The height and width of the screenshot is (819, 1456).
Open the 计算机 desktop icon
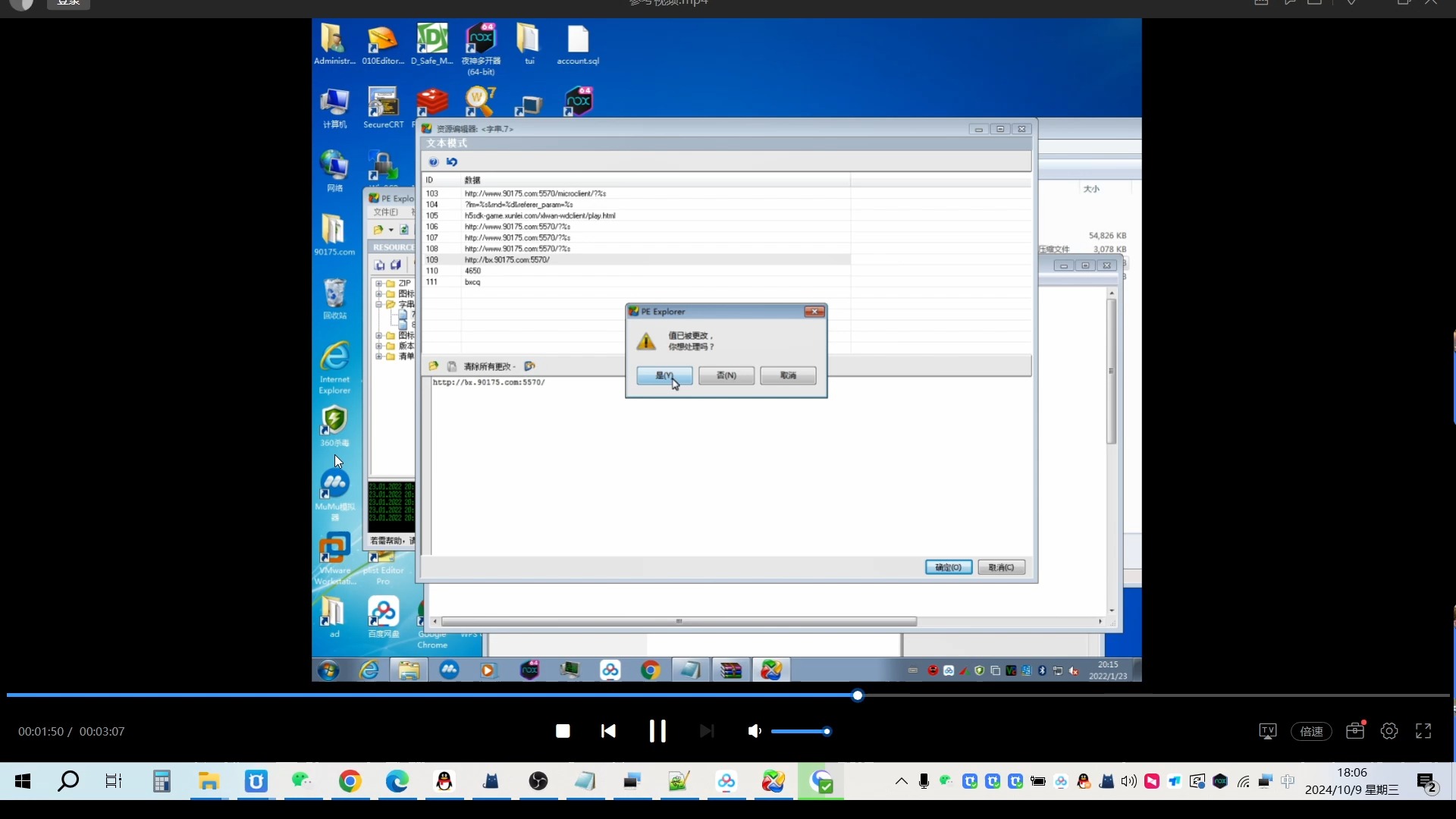coord(334,107)
